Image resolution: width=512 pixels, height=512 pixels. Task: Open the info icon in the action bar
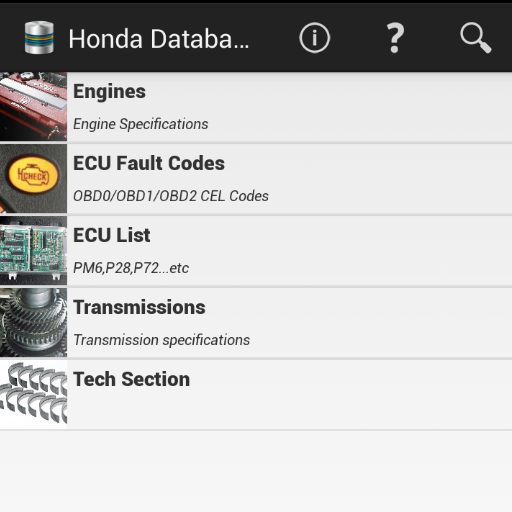click(314, 38)
